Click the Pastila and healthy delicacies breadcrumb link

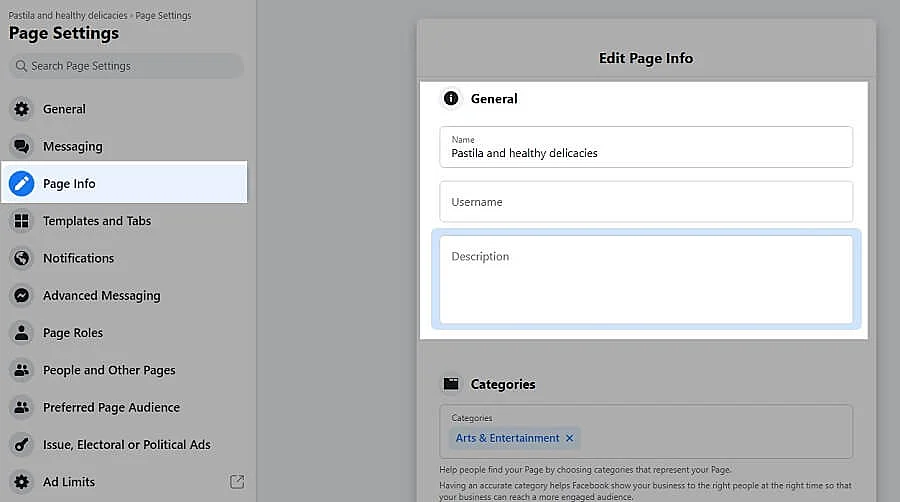[68, 16]
